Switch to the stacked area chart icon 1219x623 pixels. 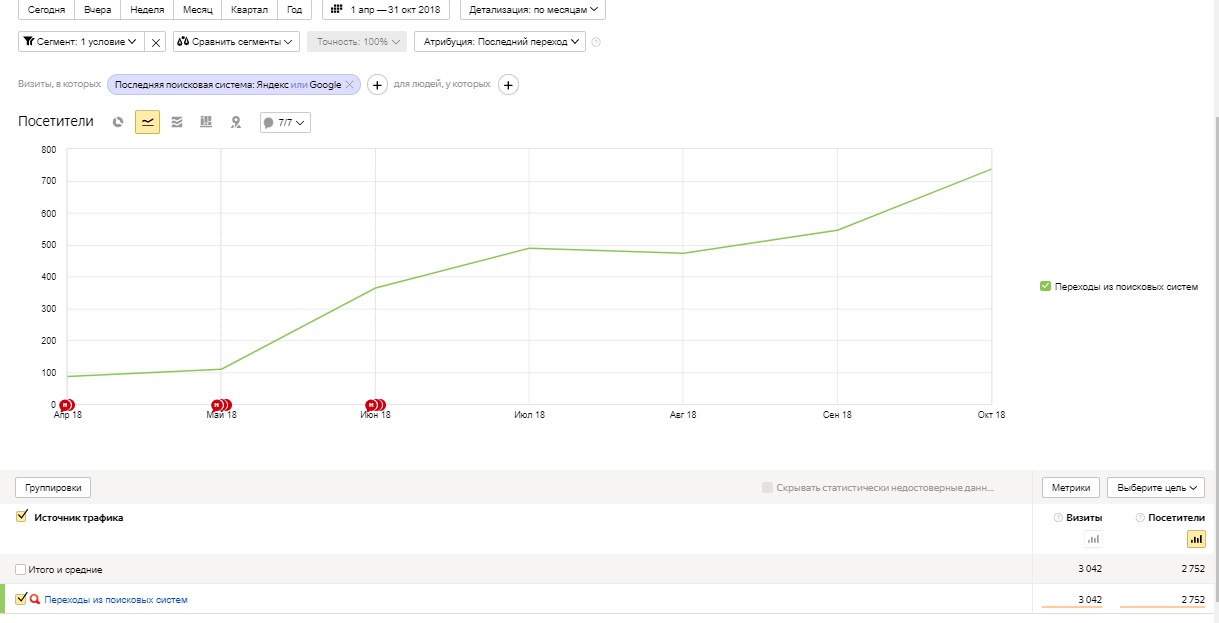177,122
